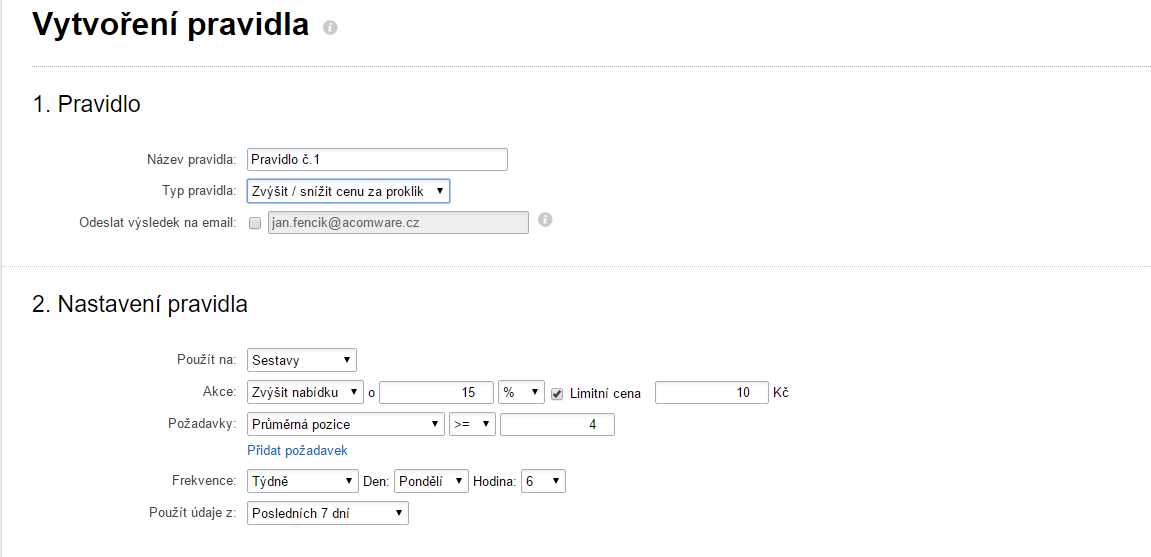Click into the Název pravidla text field

[x=377, y=159]
